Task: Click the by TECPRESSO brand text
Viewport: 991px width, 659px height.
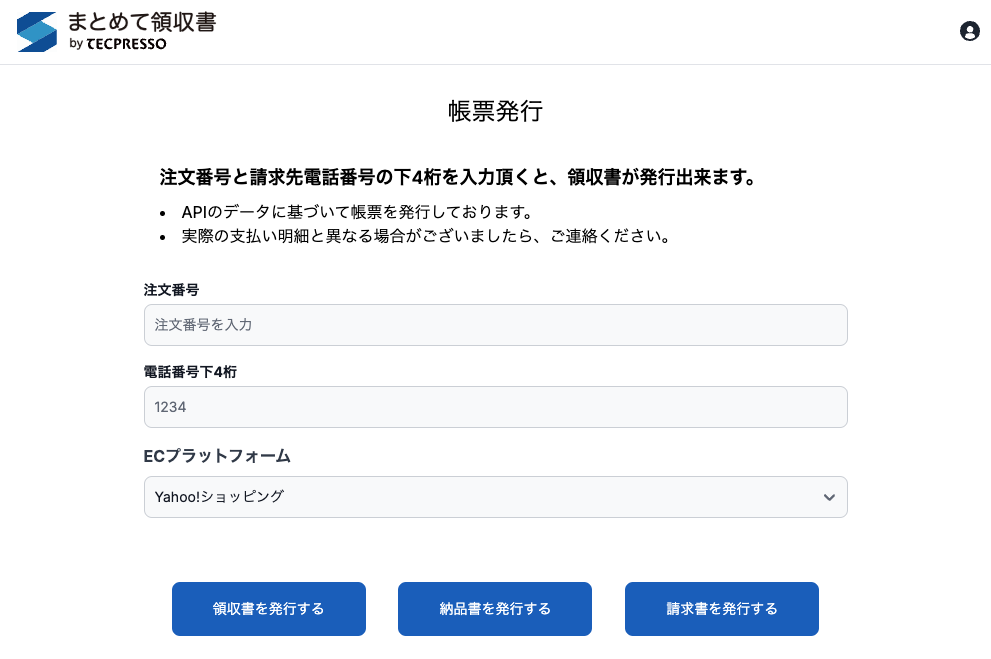Action: point(118,45)
